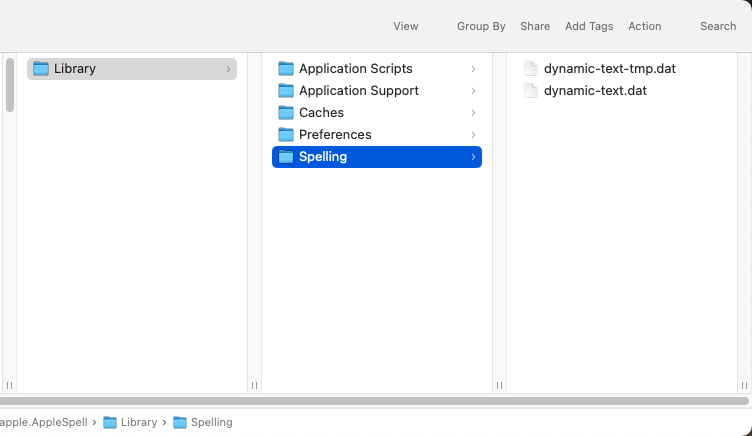This screenshot has height=436, width=752.
Task: Select the Preferences folder icon
Action: (x=286, y=135)
